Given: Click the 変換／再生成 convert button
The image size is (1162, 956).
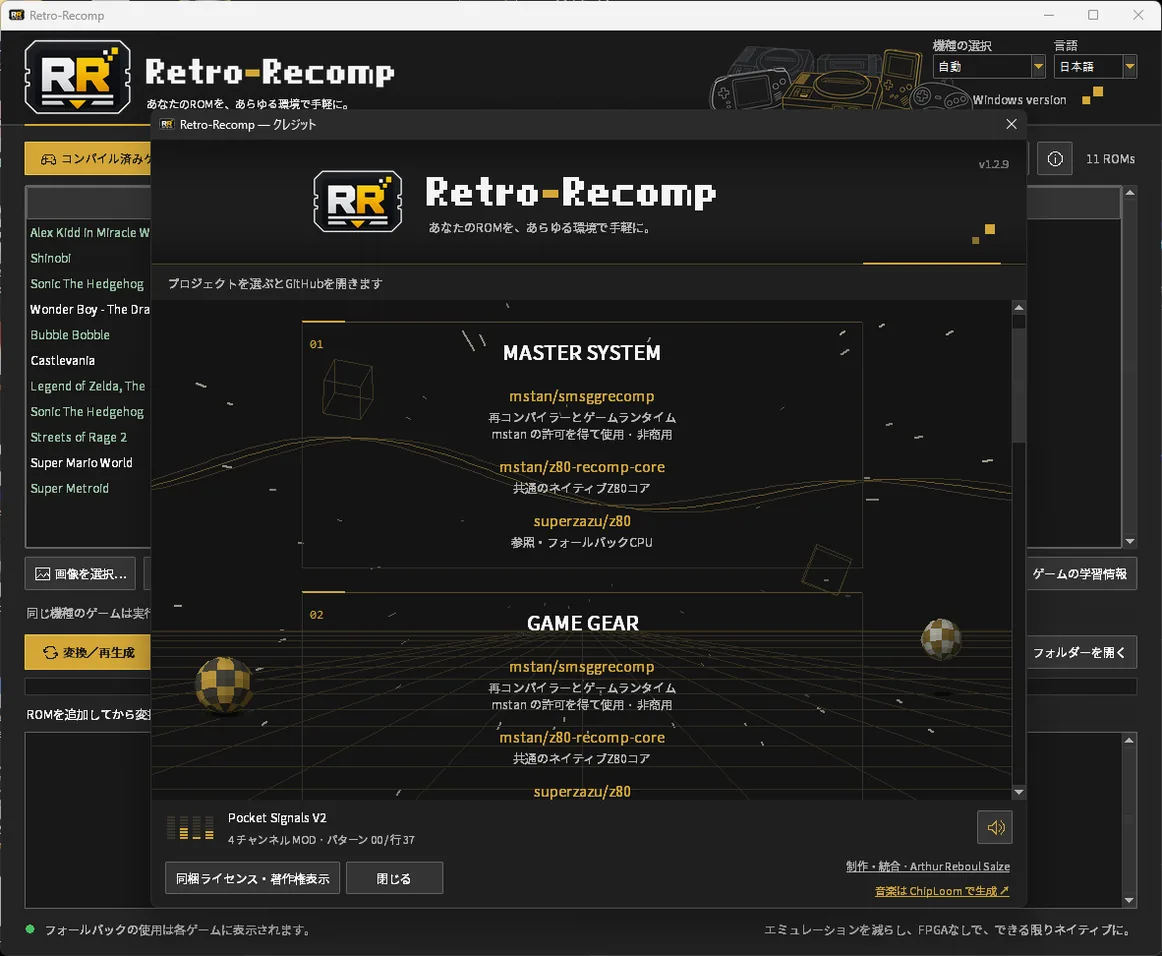Looking at the screenshot, I should (88, 652).
